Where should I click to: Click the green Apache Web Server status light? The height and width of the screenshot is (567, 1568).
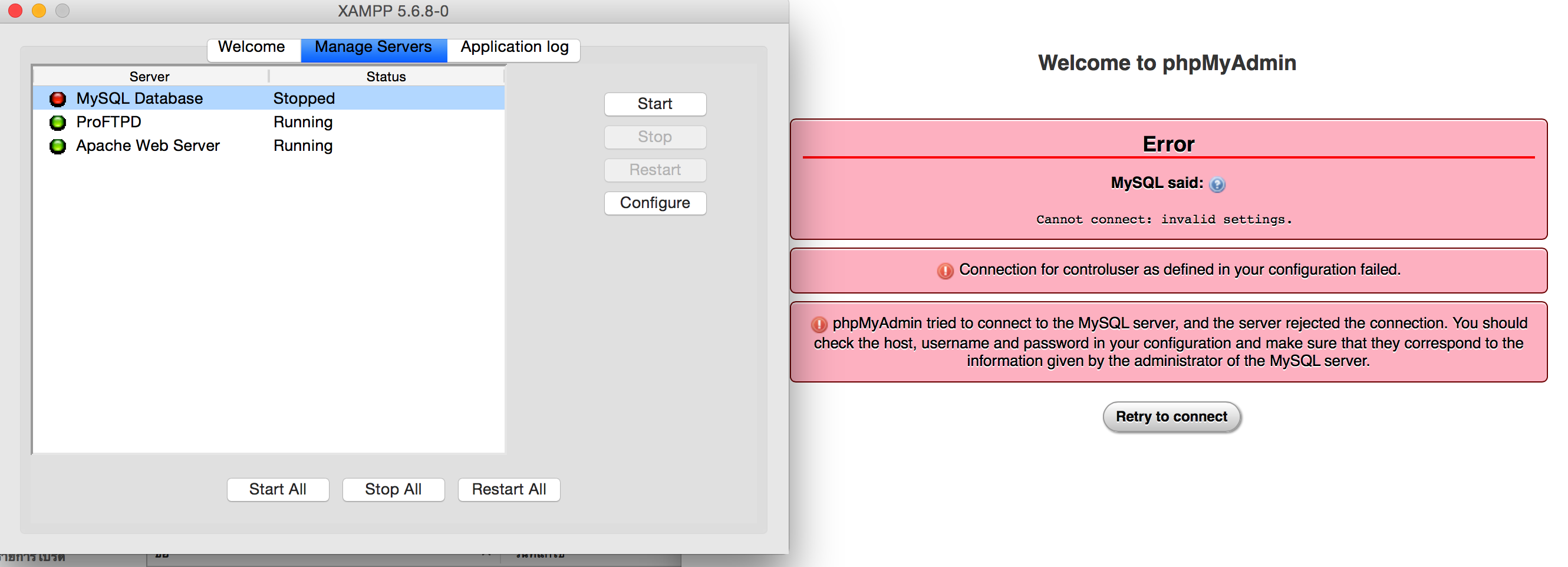coord(58,146)
